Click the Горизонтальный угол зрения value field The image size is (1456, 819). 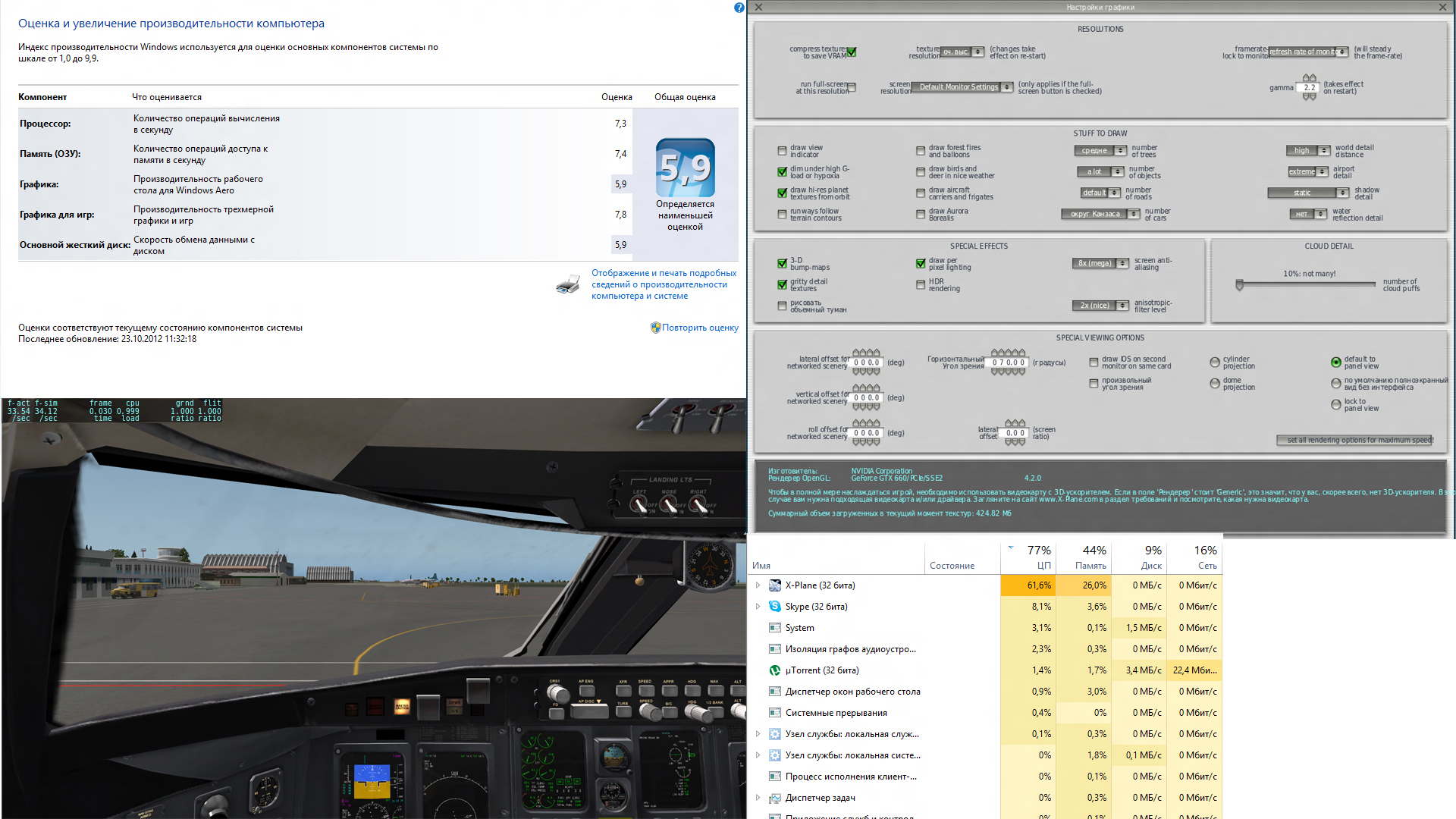tap(1009, 362)
